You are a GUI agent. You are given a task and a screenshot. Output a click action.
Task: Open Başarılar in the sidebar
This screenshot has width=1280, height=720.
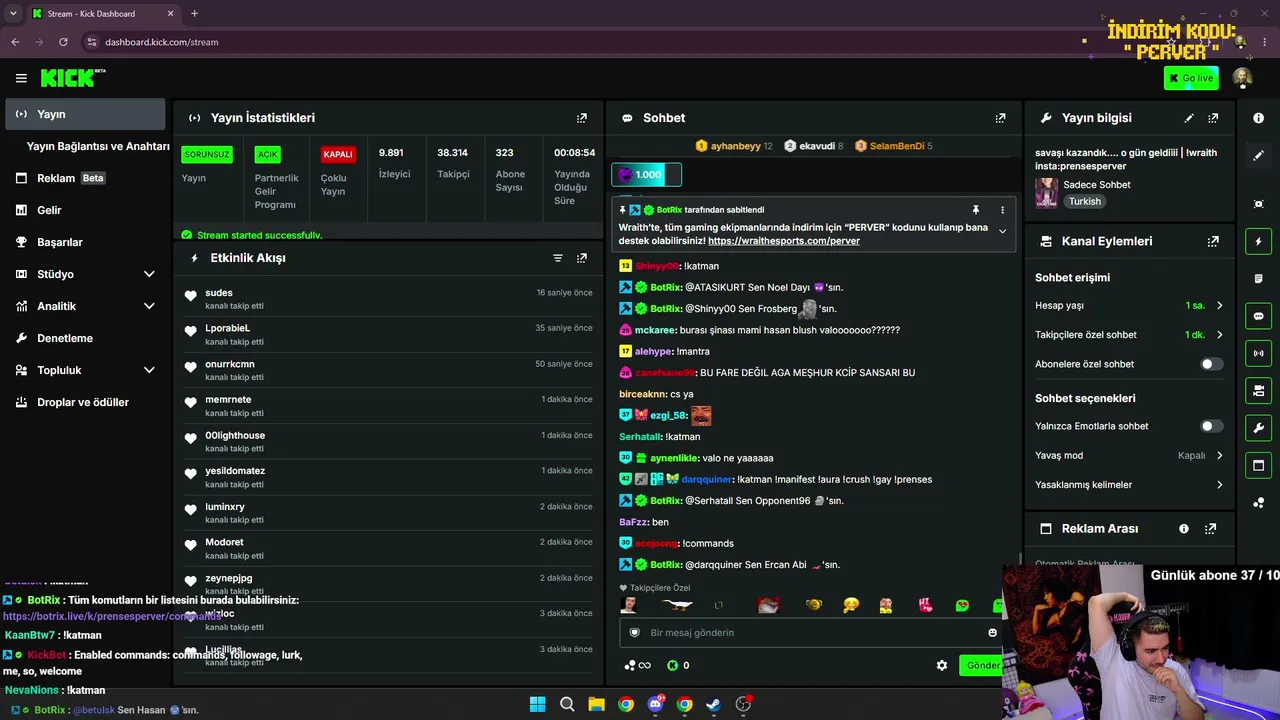[x=85, y=242]
